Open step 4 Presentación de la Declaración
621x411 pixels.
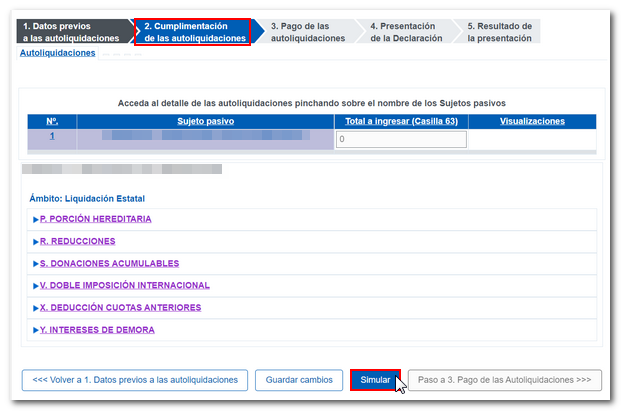tap(407, 32)
